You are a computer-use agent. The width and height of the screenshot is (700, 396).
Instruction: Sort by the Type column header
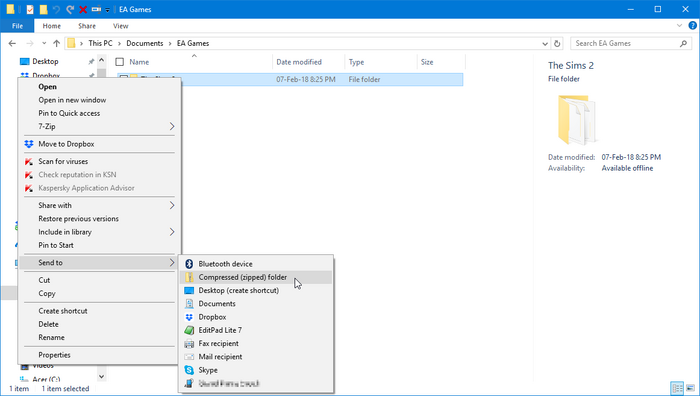pyautogui.click(x=356, y=62)
